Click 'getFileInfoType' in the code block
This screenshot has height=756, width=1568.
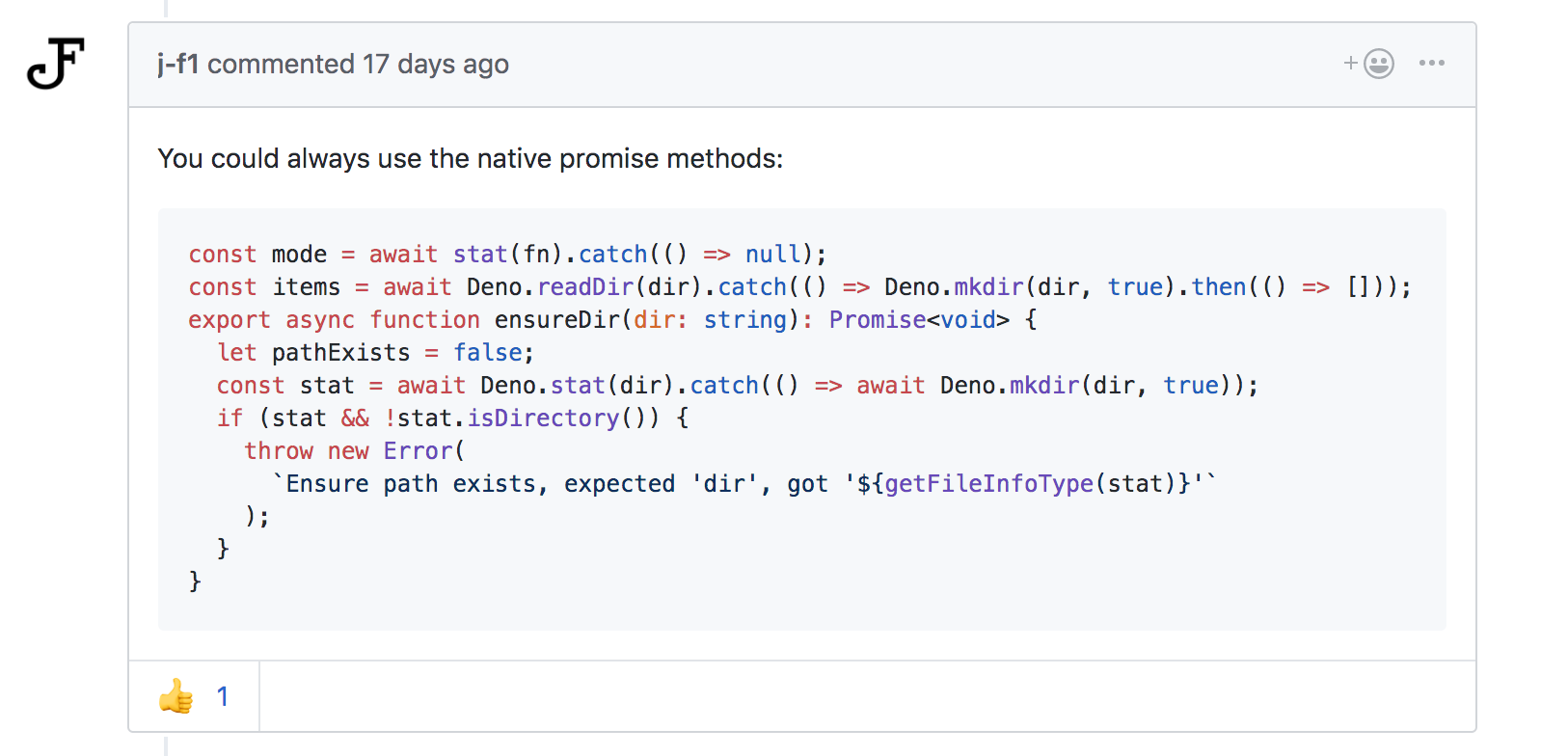(988, 484)
